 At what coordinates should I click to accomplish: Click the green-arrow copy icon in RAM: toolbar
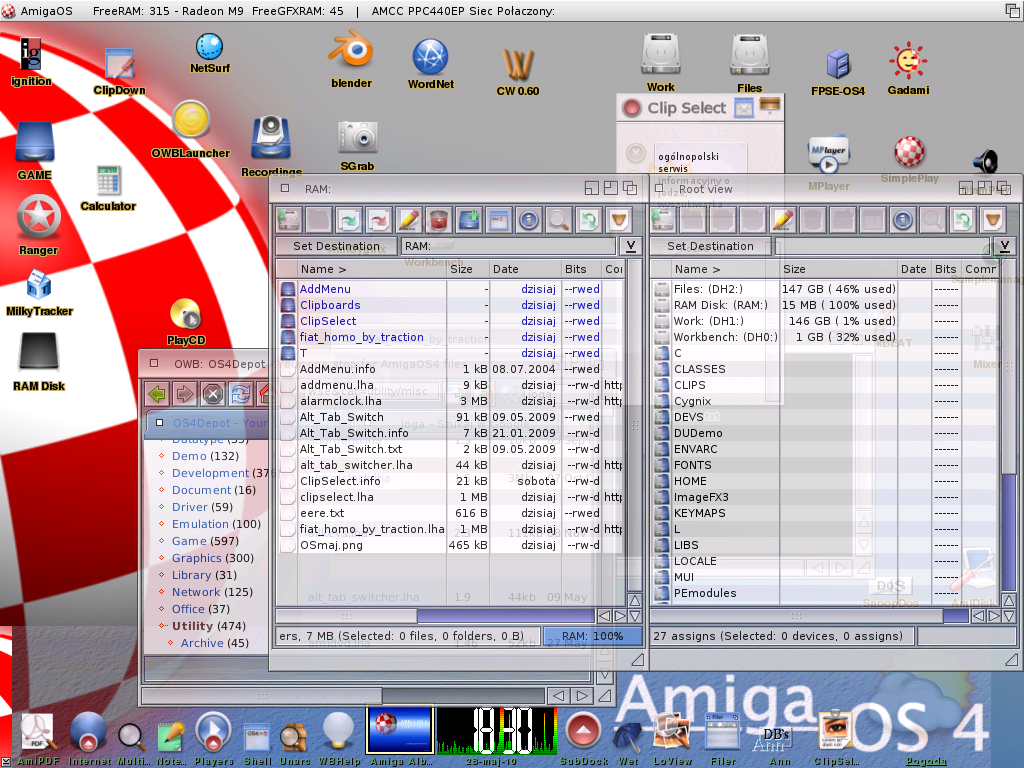coord(349,220)
